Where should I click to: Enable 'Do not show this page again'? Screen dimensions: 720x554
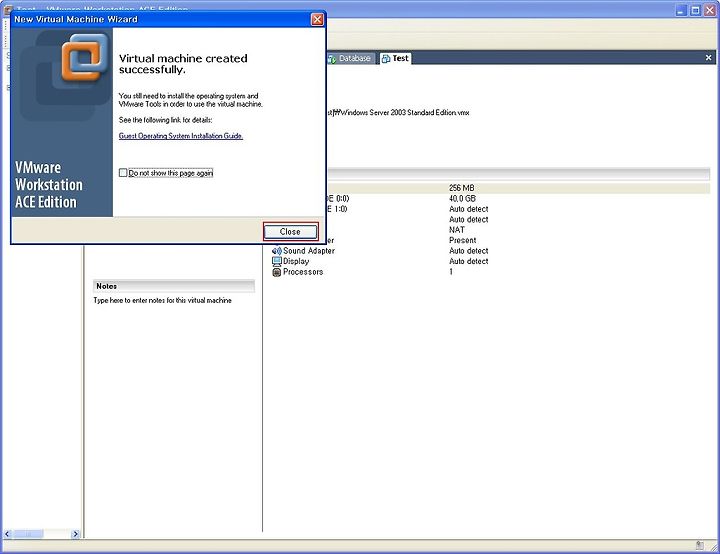(x=123, y=173)
